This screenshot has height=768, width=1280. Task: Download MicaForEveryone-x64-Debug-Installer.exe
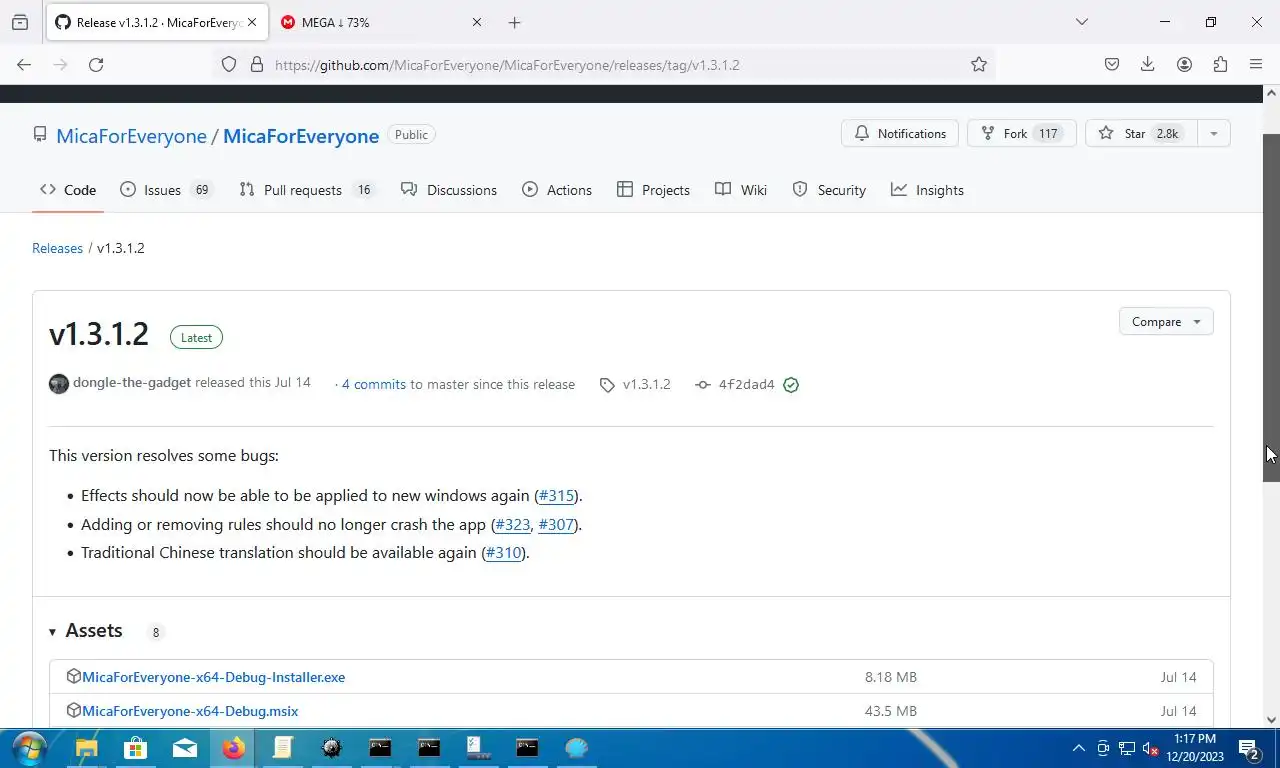point(214,677)
